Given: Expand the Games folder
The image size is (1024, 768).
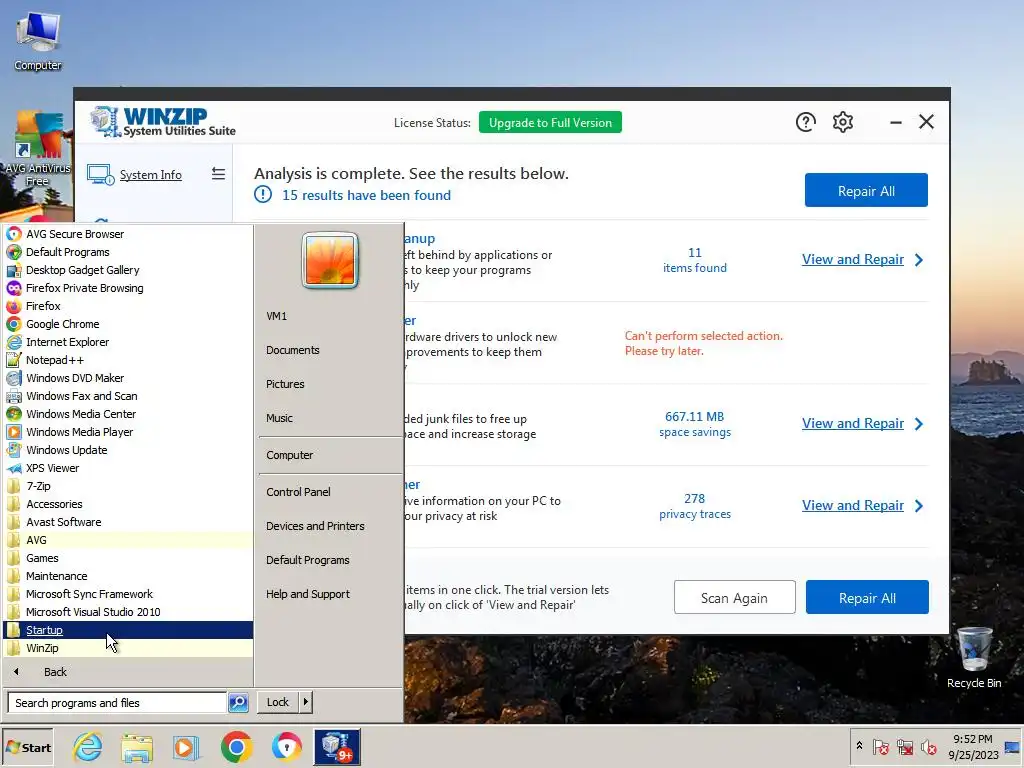Looking at the screenshot, I should pyautogui.click(x=128, y=558).
